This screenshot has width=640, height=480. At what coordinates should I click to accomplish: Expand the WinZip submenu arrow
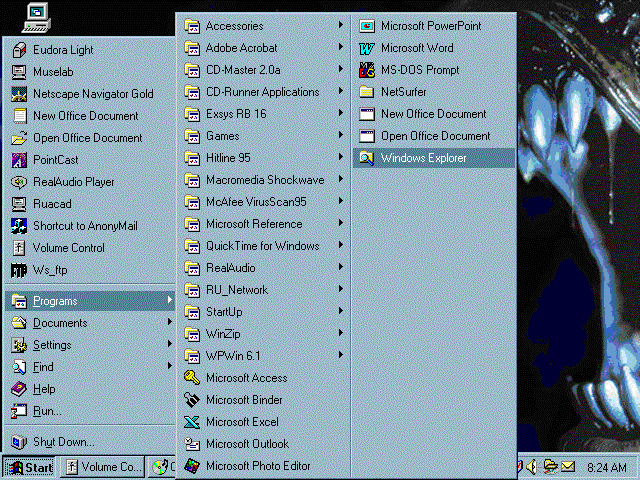(x=340, y=334)
